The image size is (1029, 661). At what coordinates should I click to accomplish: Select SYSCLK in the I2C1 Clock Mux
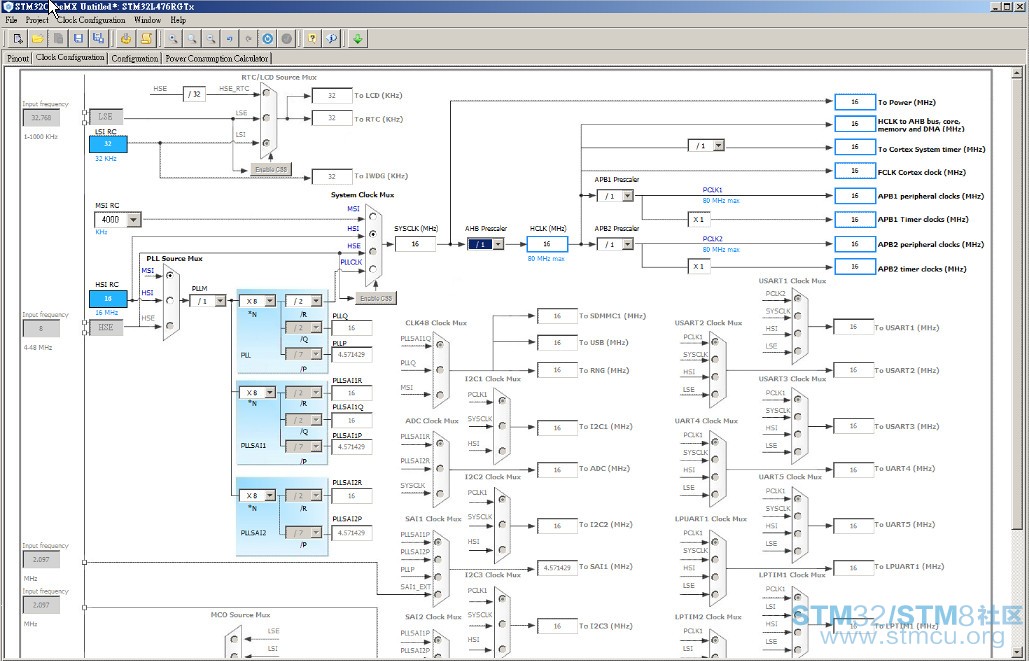click(501, 425)
